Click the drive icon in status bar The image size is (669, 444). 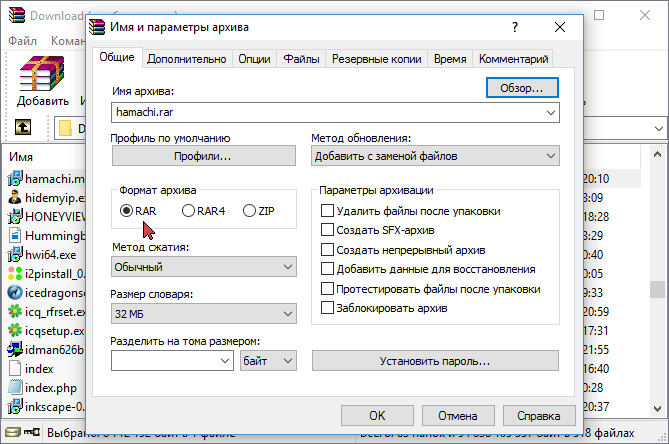[x=12, y=432]
